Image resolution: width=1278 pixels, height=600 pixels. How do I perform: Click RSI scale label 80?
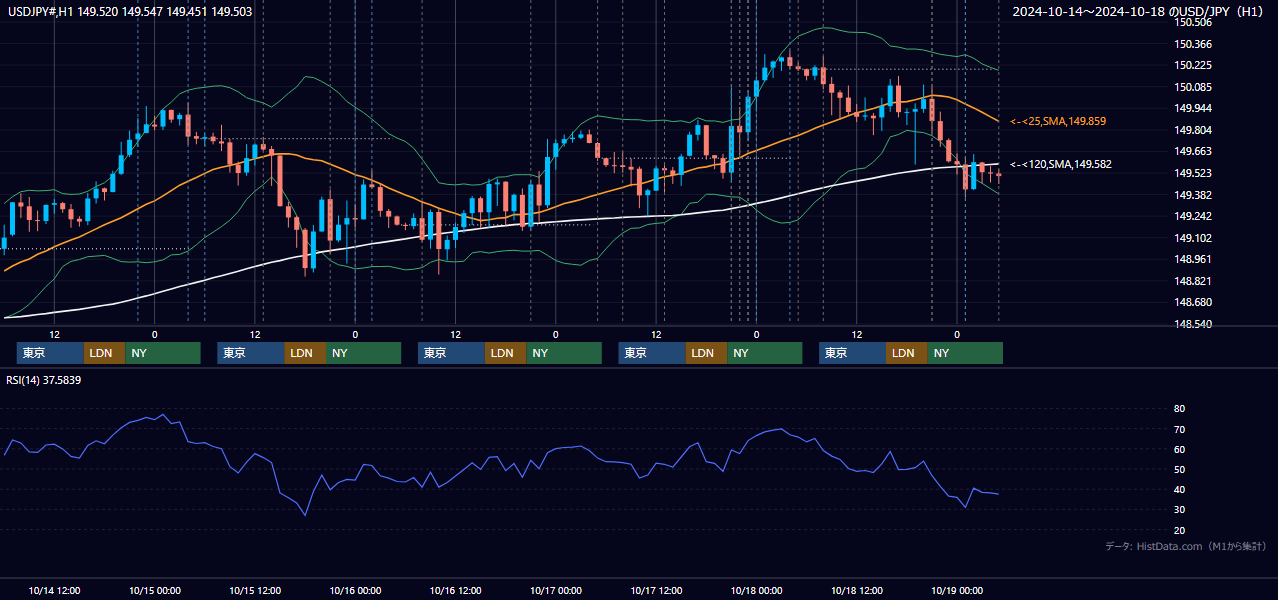click(1180, 409)
